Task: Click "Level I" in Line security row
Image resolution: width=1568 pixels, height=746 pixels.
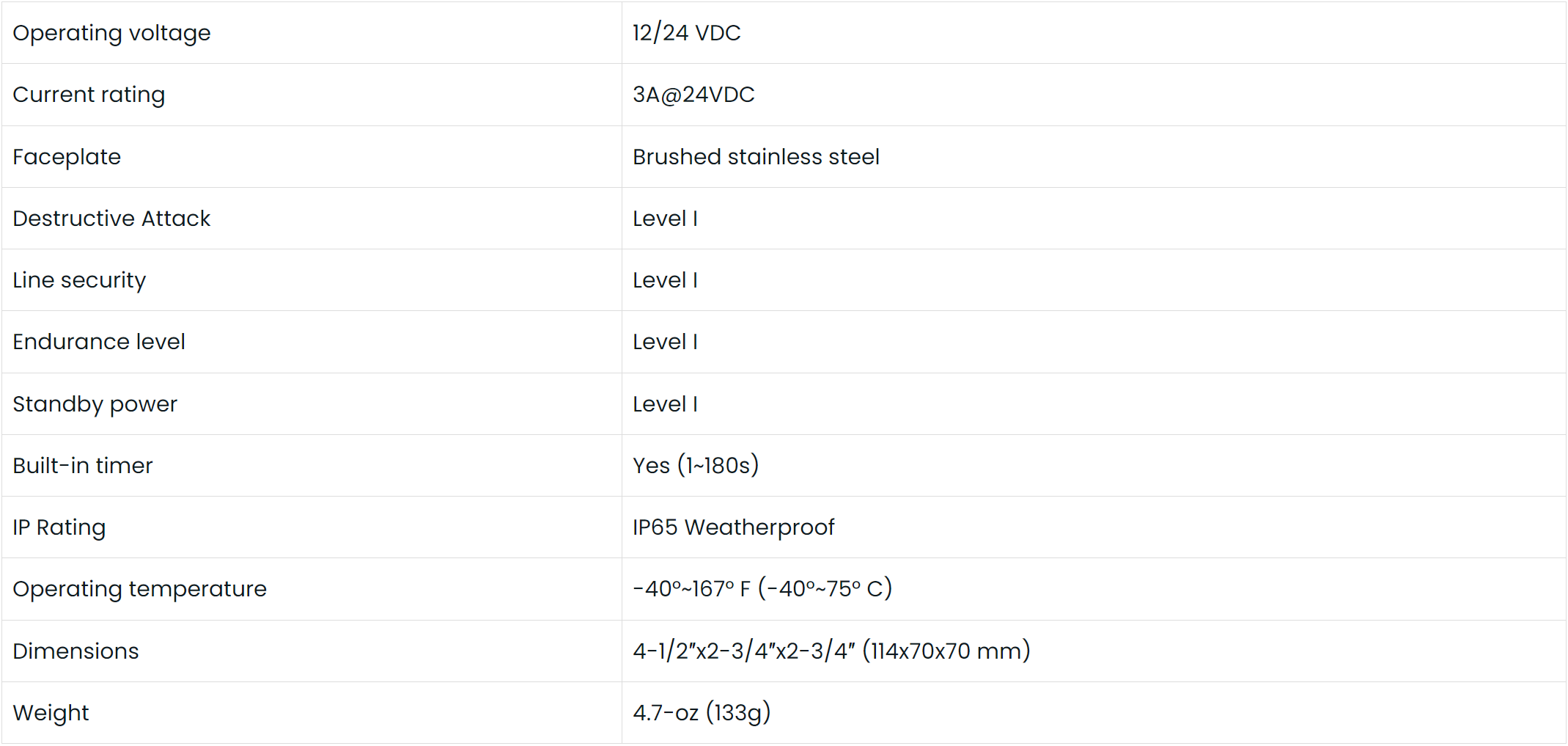Action: pyautogui.click(x=665, y=280)
